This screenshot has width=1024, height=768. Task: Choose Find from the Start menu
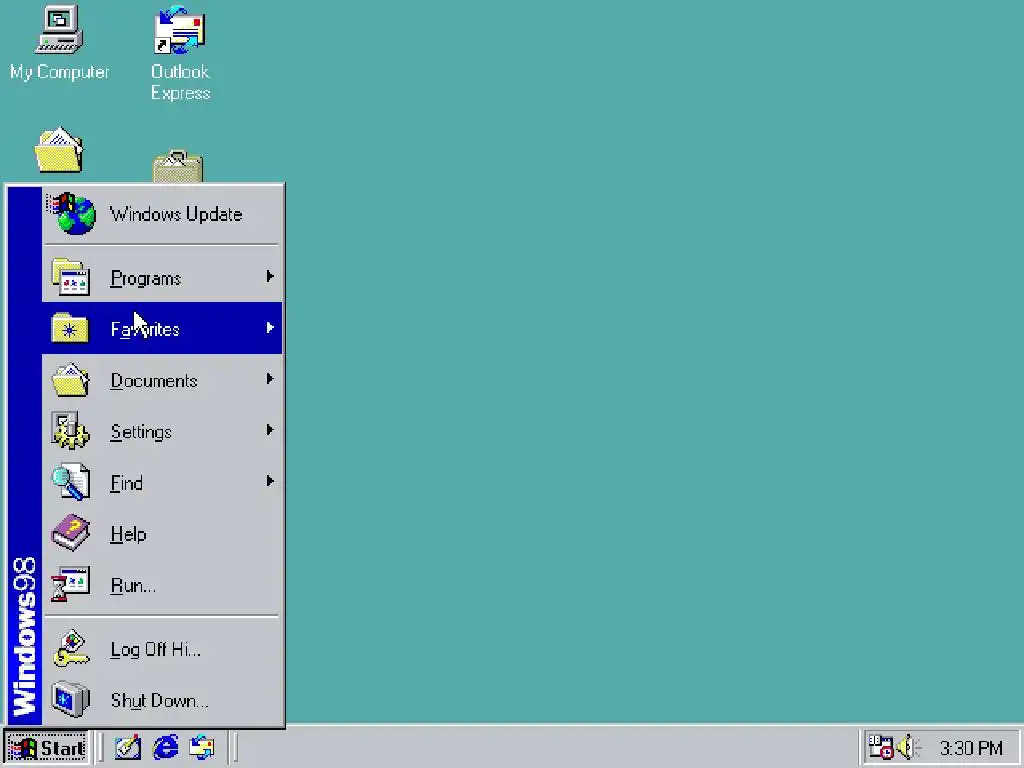pyautogui.click(x=162, y=482)
